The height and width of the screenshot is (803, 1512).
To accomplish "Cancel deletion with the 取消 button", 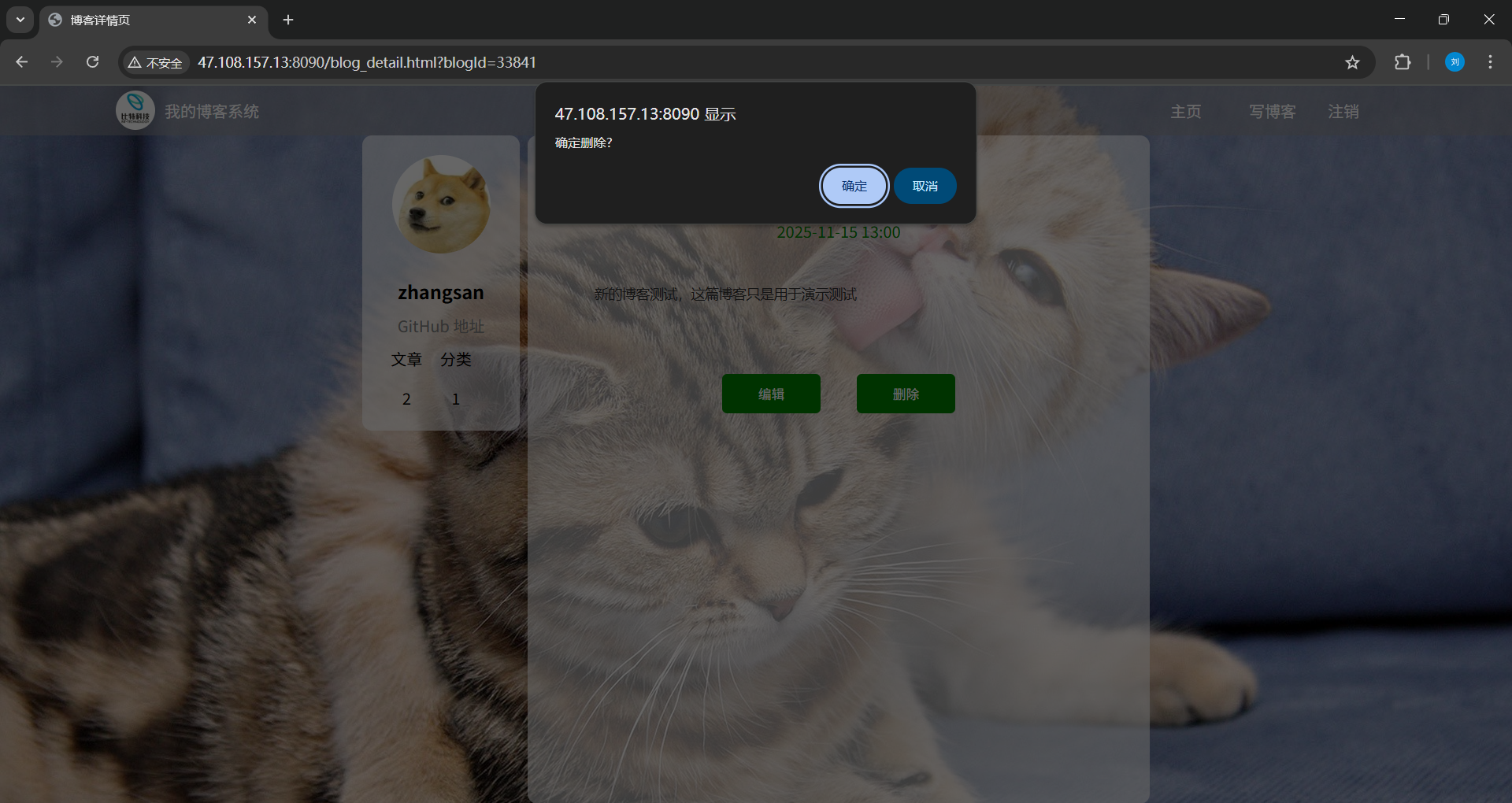I will click(925, 186).
